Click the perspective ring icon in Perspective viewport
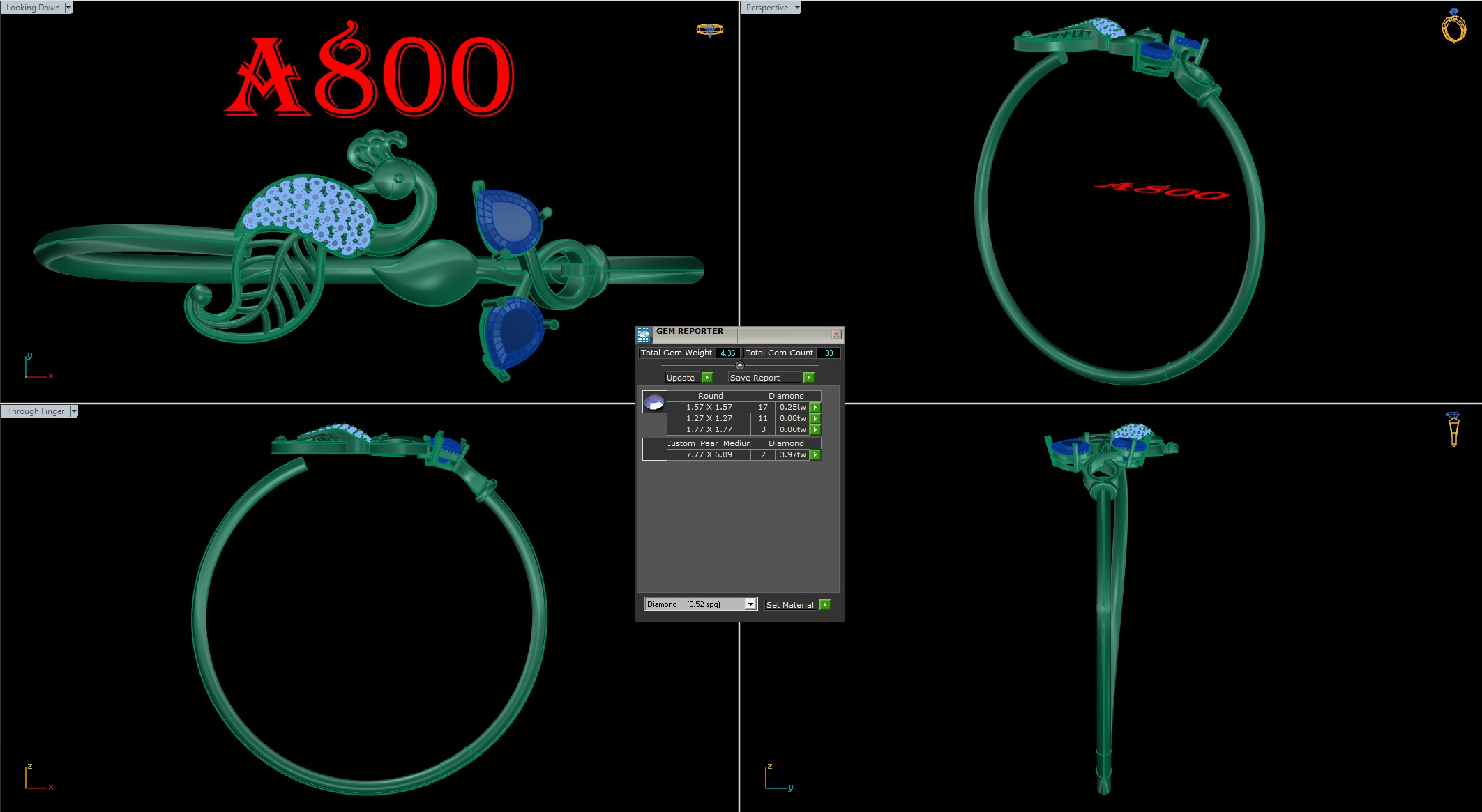This screenshot has width=1482, height=812. point(1454,26)
